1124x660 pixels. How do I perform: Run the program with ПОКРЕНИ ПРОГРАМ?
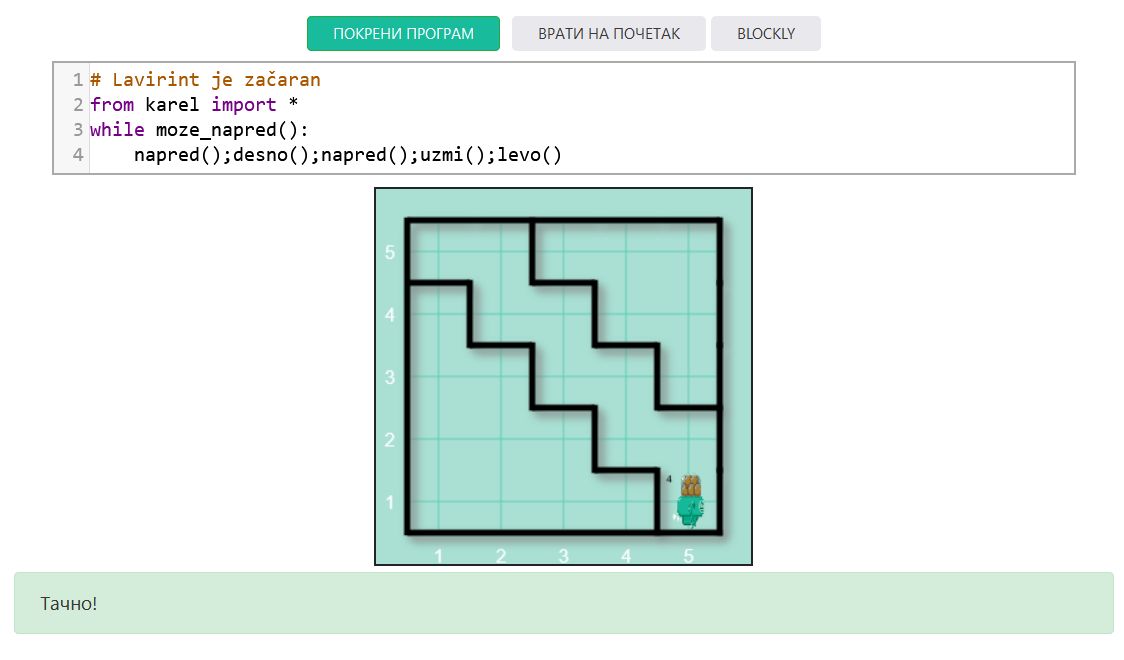click(403, 33)
